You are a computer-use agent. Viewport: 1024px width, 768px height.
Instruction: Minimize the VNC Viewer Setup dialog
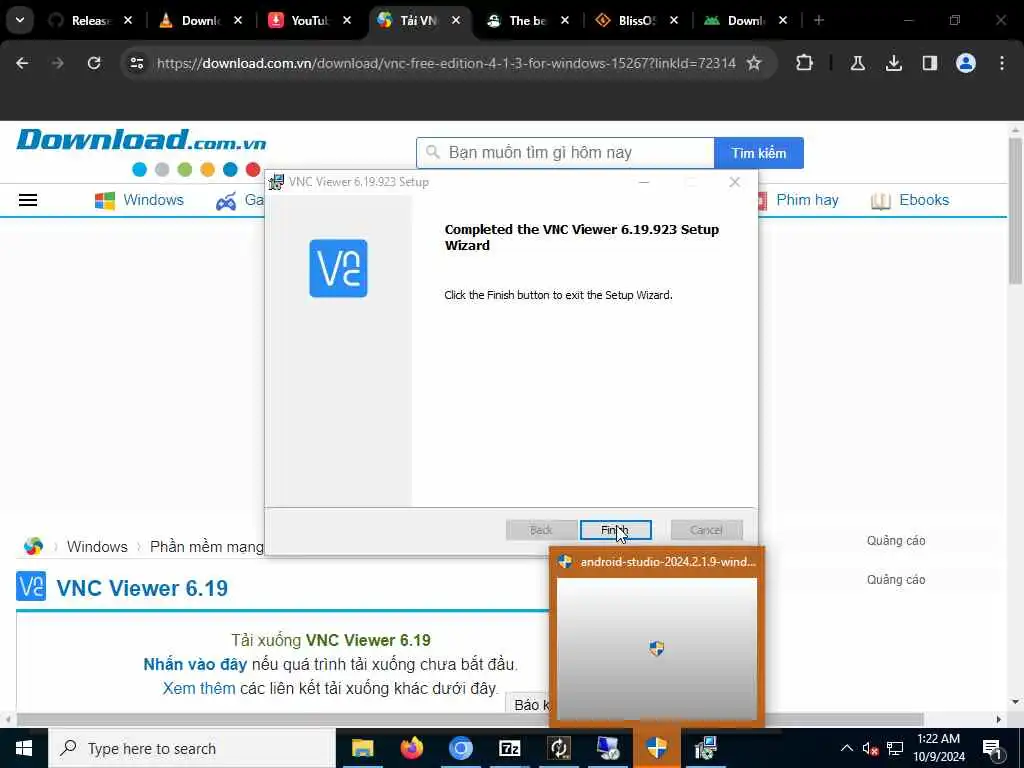click(644, 182)
